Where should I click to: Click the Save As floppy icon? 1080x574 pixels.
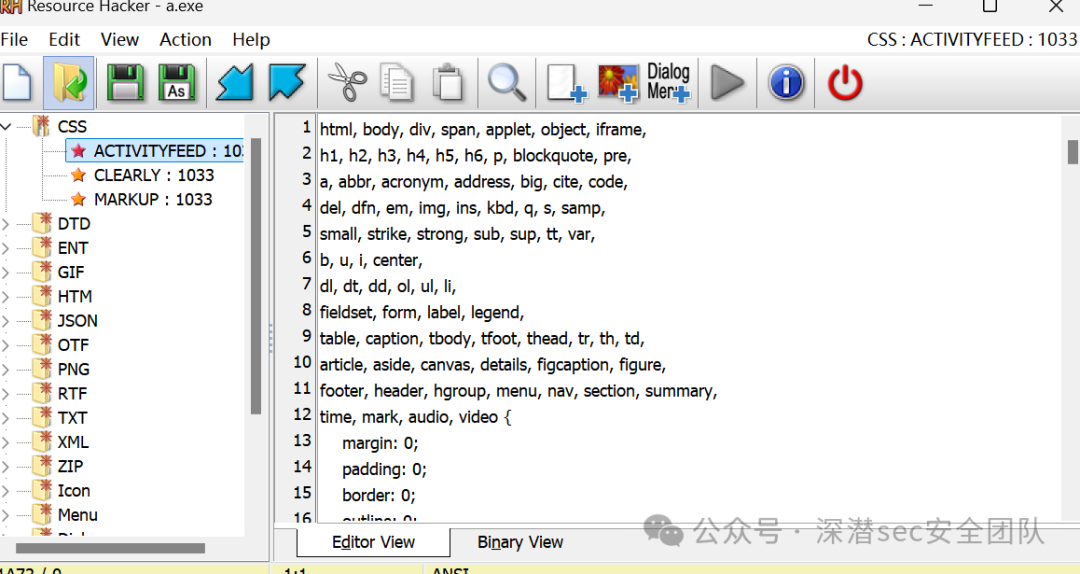(177, 83)
